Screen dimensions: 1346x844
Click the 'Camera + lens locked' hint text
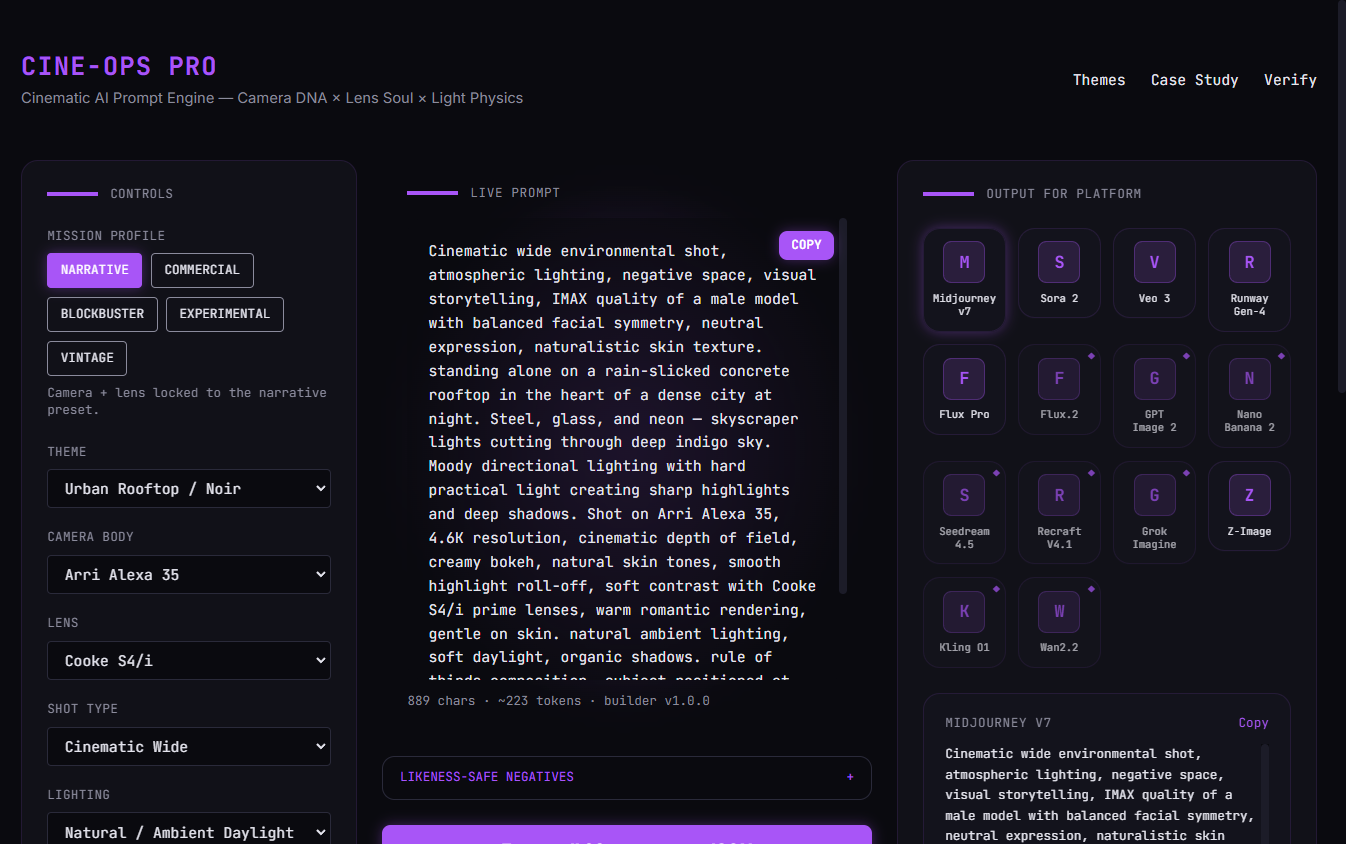(x=187, y=401)
